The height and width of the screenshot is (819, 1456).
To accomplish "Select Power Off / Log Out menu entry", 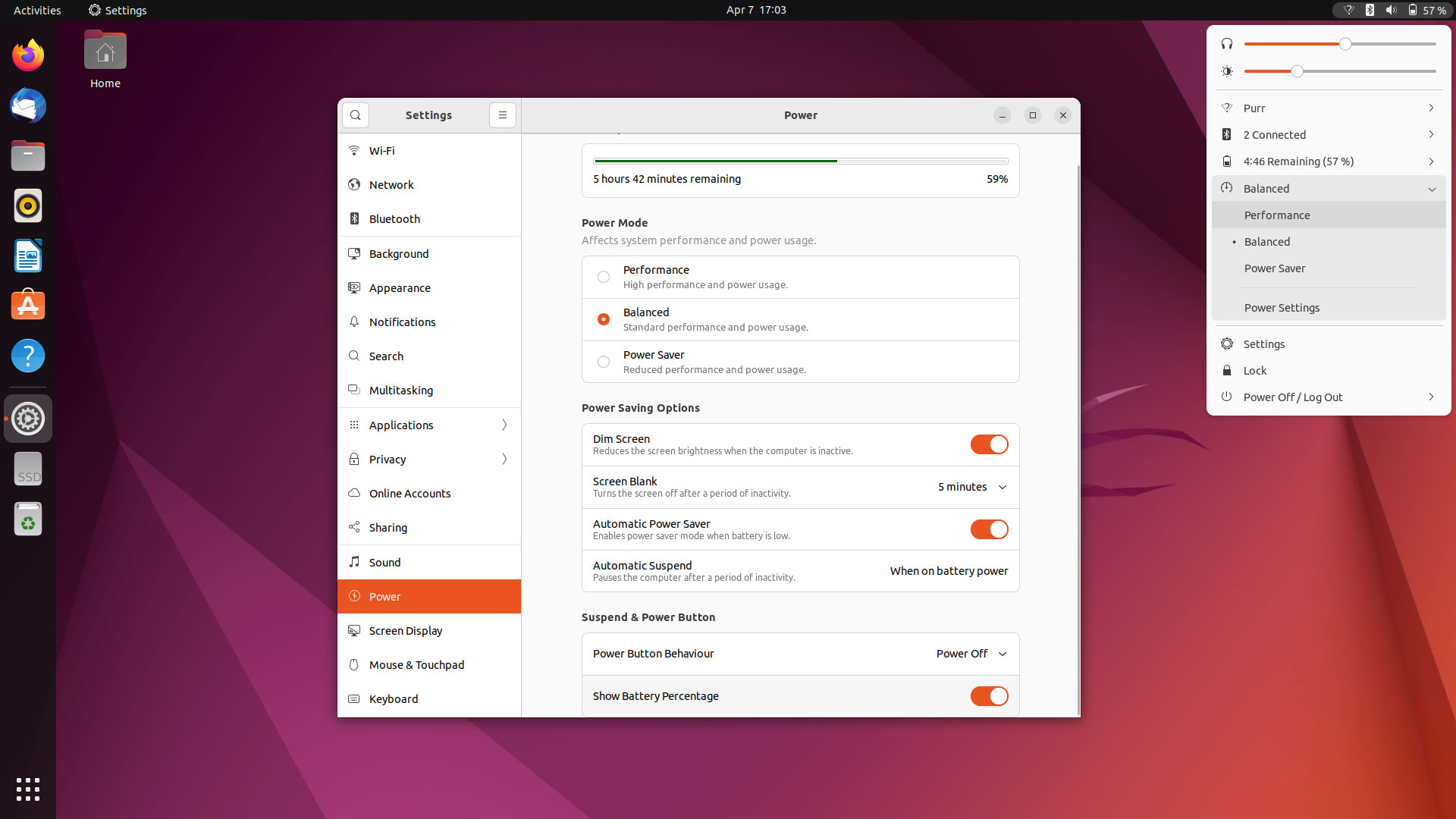I will pos(1294,397).
